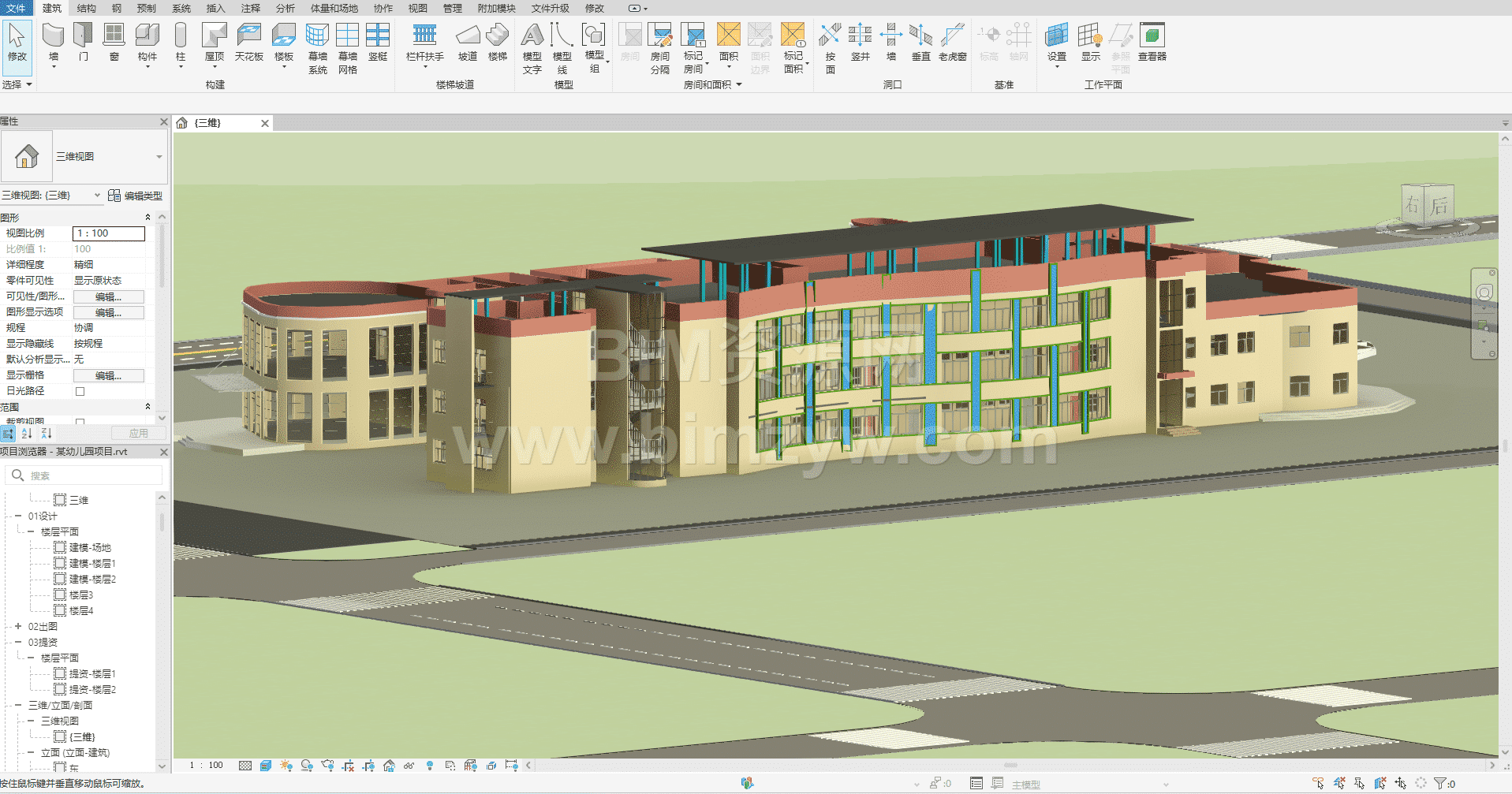The width and height of the screenshot is (1512, 794).
Task: Enable the 日光路径 checkbox
Action: 80,391
